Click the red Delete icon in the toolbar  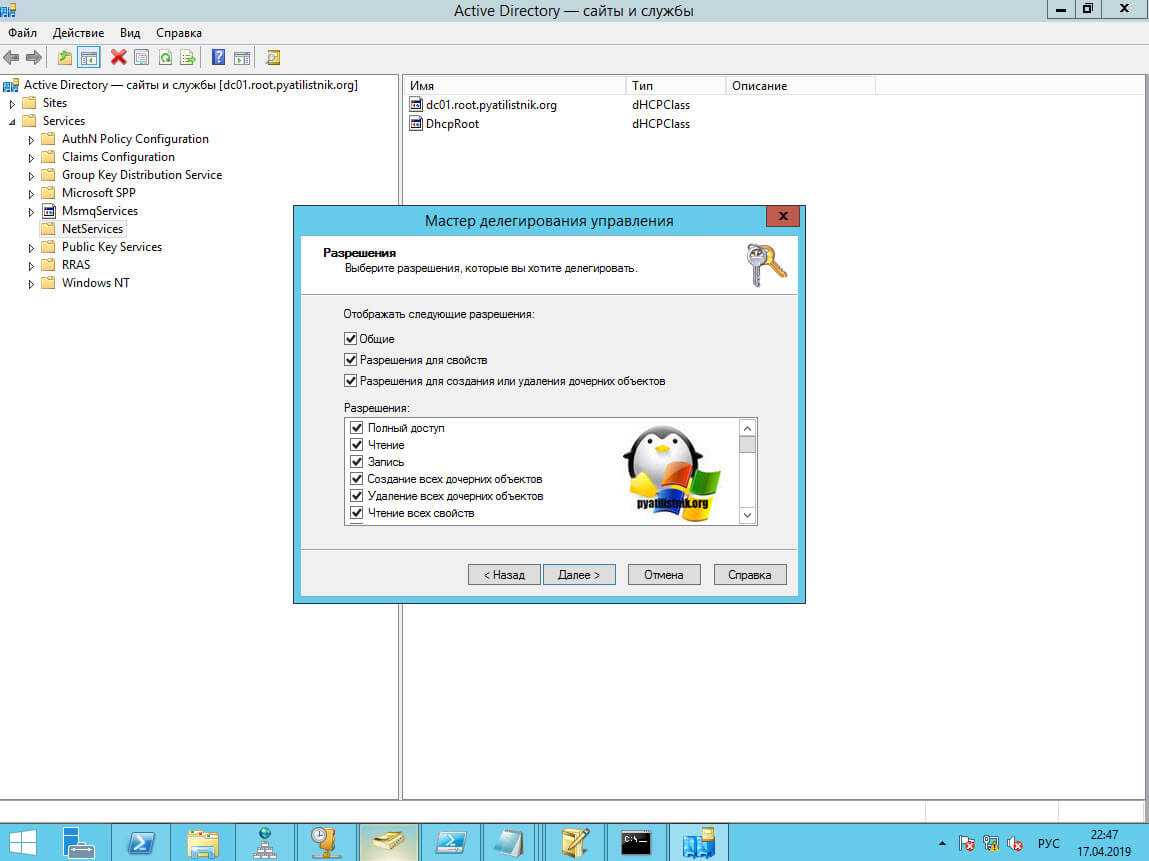coord(118,57)
